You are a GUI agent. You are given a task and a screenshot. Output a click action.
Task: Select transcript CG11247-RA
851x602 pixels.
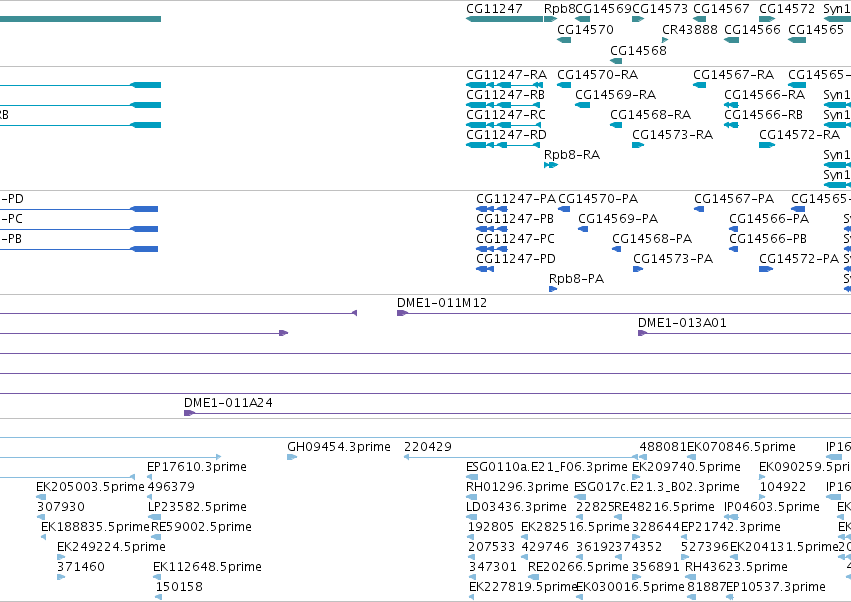click(506, 74)
